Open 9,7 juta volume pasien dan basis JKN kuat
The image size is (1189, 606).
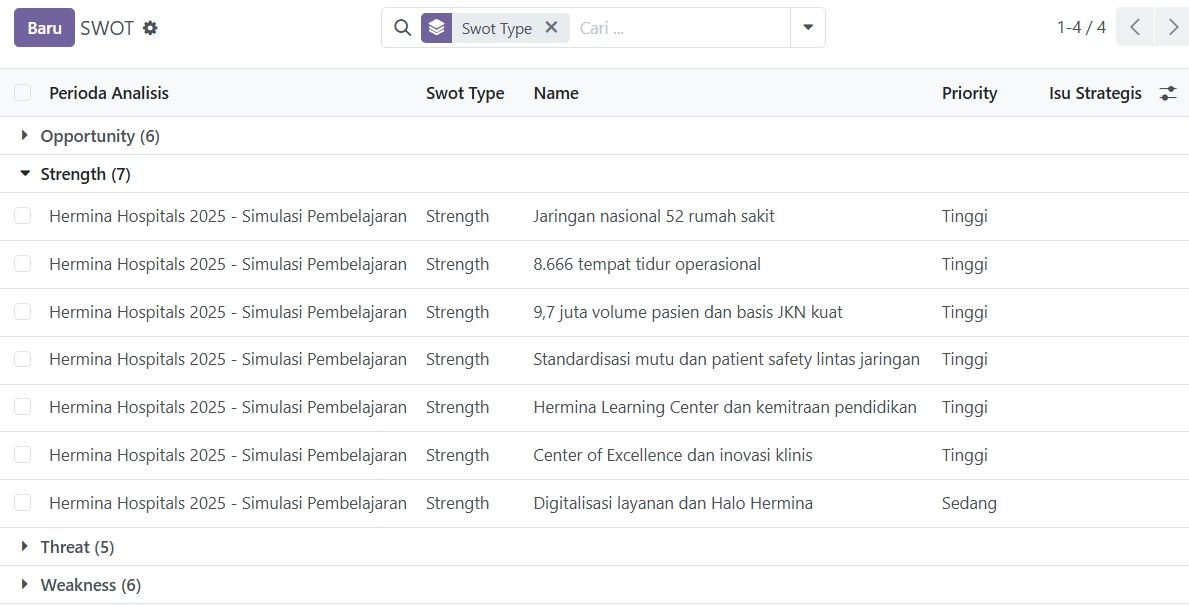(688, 312)
